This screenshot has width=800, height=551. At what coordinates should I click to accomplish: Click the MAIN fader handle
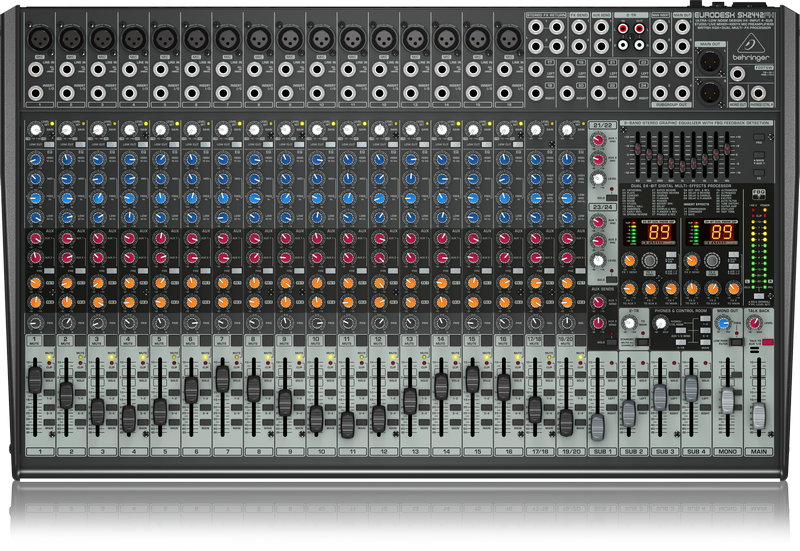tap(758, 415)
